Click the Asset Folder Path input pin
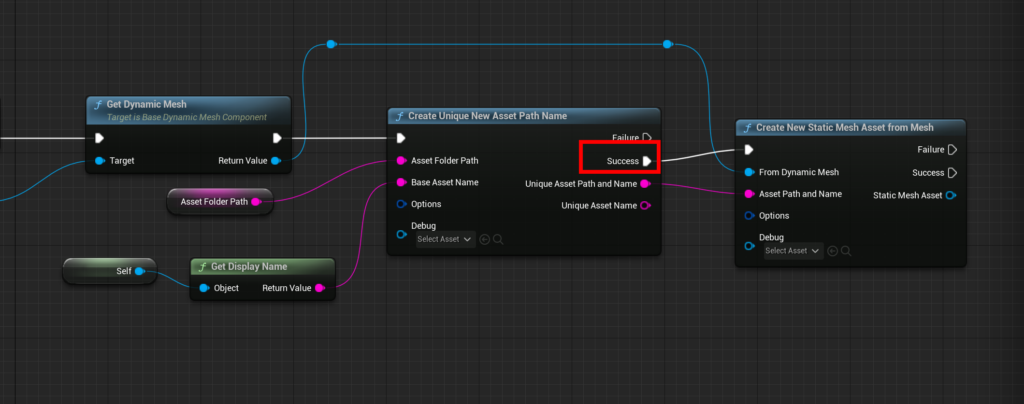Viewport: 1024px width, 404px height. (x=401, y=161)
